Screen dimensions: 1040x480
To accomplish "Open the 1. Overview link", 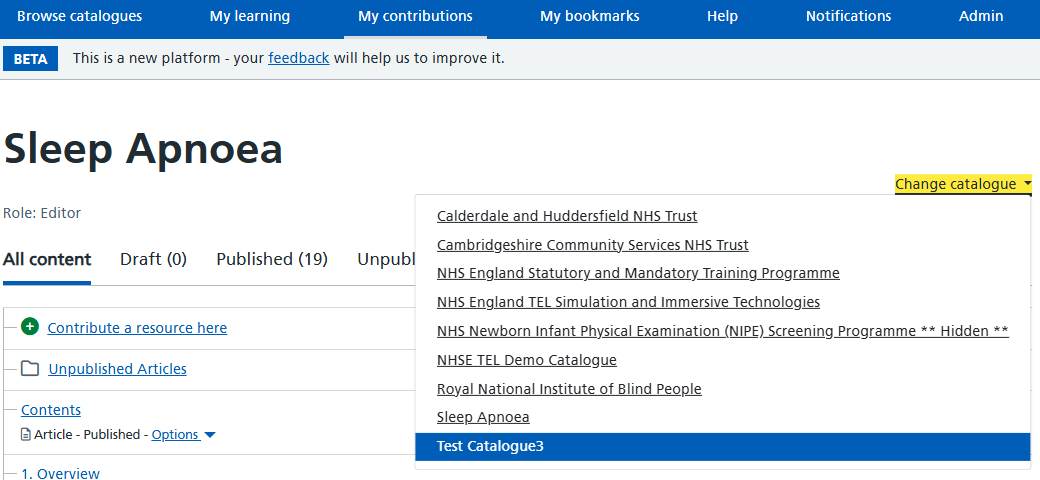I will (60, 473).
